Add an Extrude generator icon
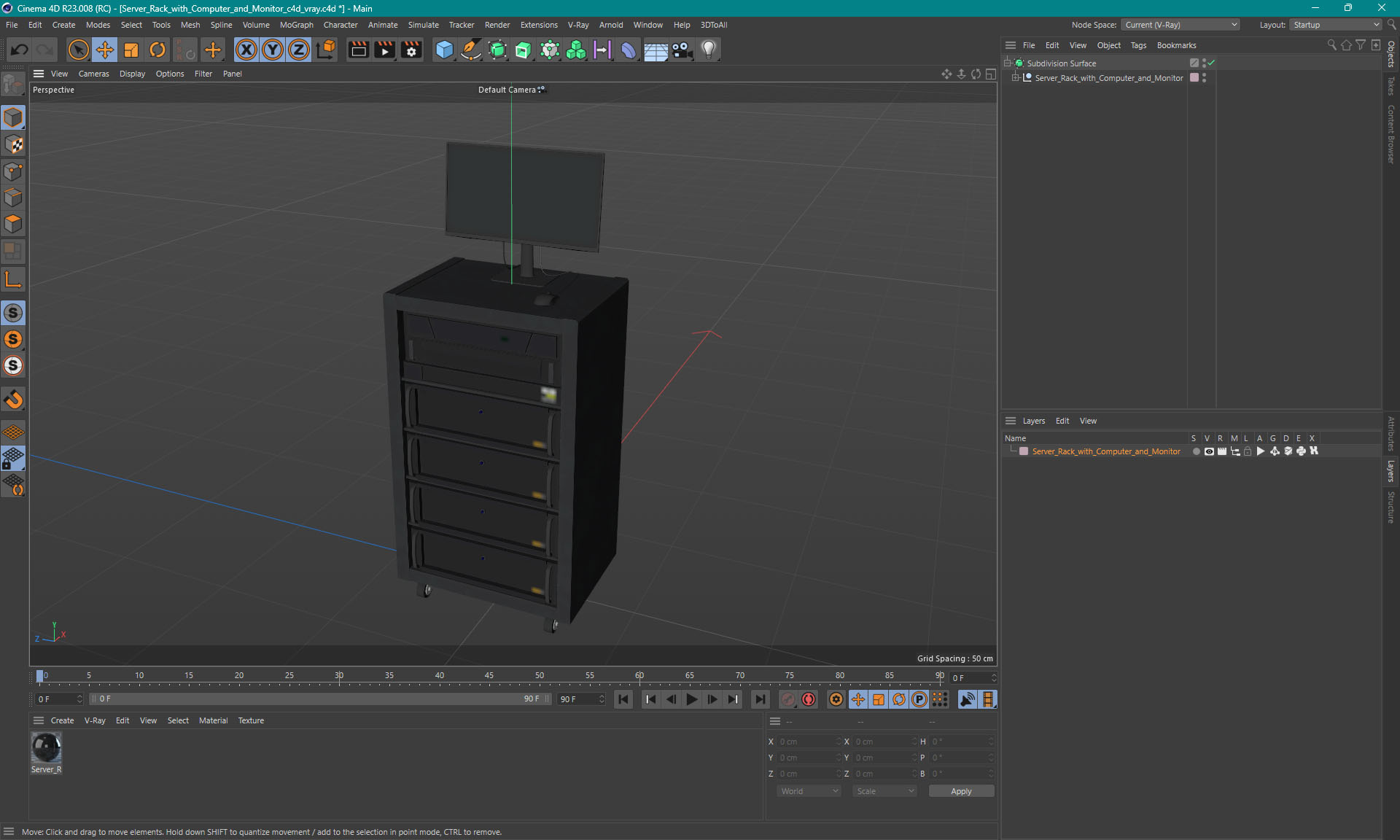 (524, 50)
